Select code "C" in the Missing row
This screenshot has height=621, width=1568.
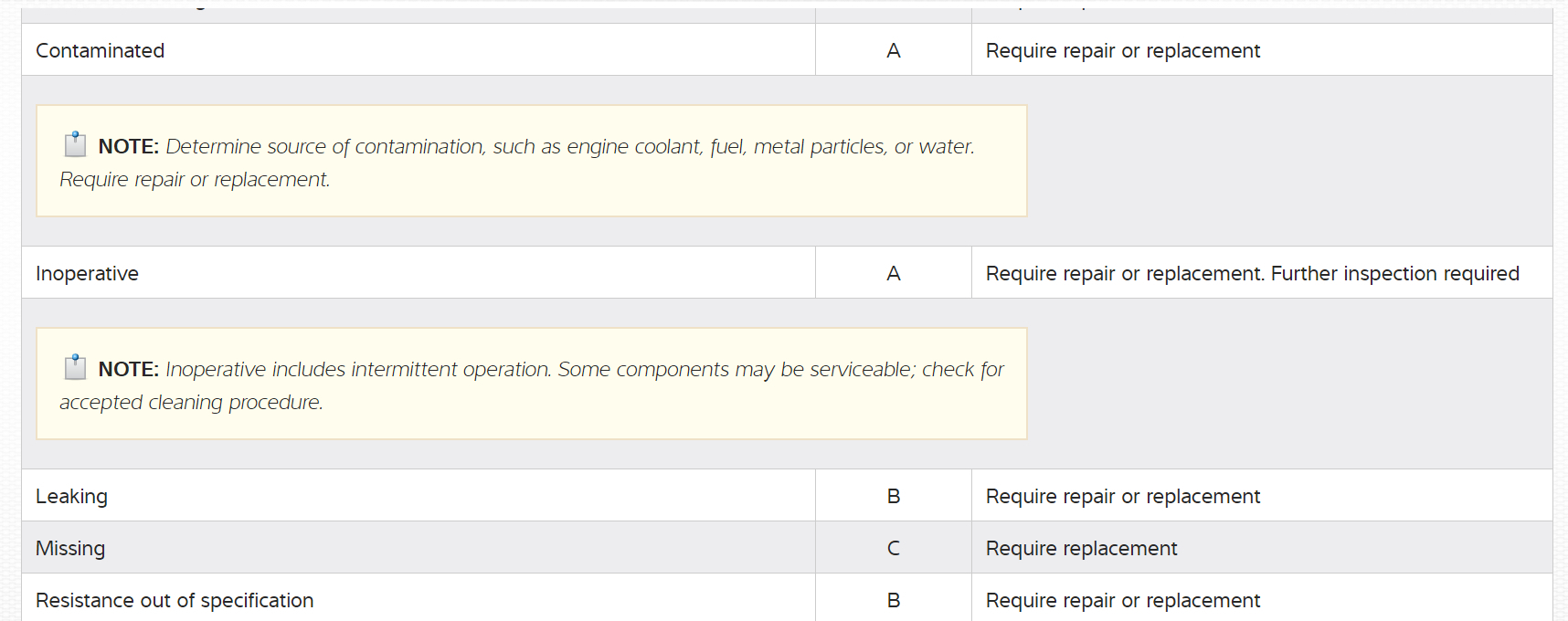(x=893, y=549)
